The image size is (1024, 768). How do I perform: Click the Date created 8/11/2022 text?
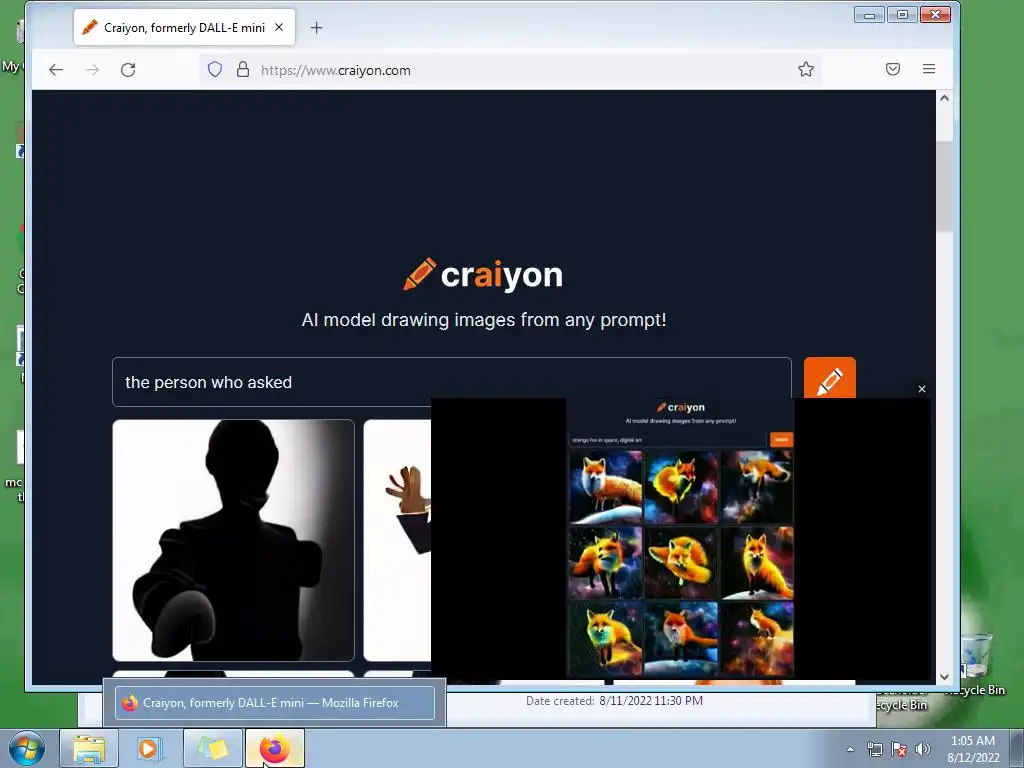tap(615, 701)
